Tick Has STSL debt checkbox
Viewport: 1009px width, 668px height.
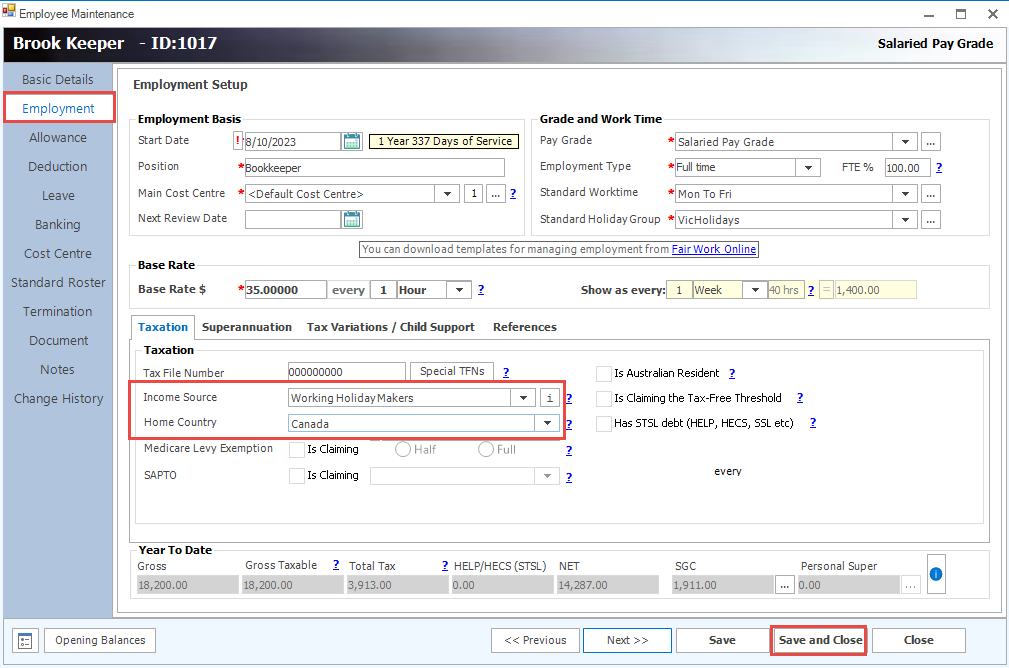(x=604, y=423)
